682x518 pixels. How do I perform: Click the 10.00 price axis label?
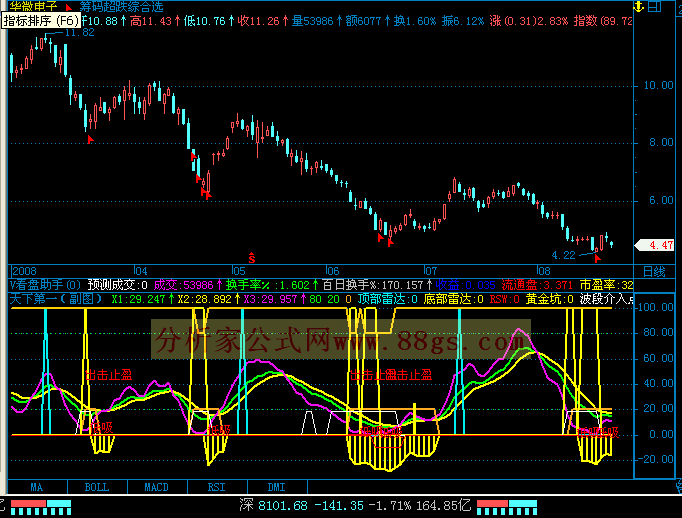[x=659, y=85]
